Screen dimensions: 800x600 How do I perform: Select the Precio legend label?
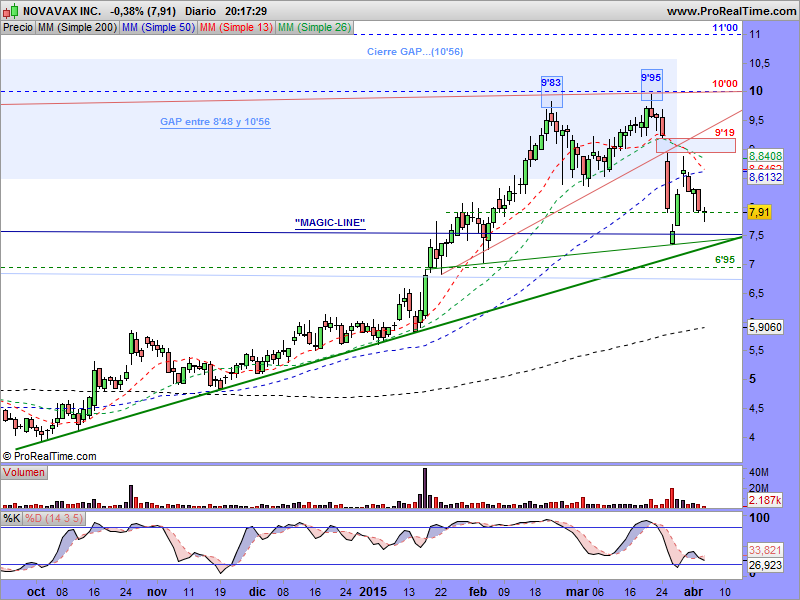coord(18,28)
